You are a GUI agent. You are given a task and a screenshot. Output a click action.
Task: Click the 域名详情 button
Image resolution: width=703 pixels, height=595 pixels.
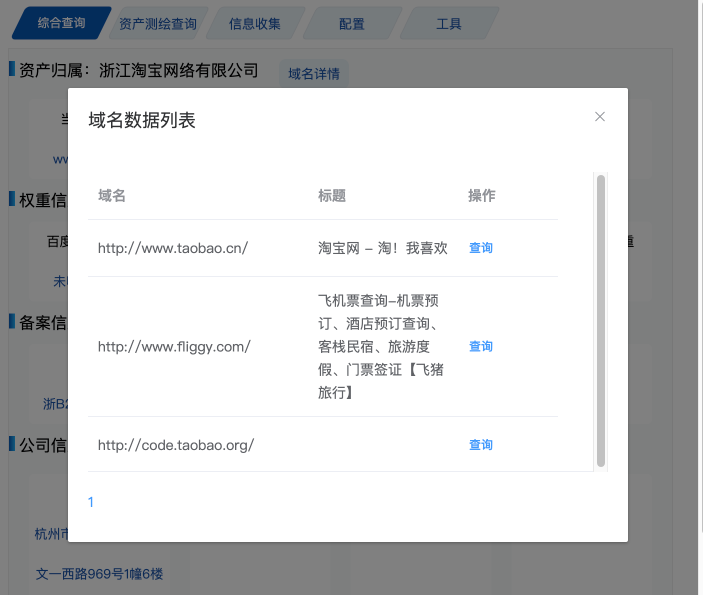pos(314,74)
